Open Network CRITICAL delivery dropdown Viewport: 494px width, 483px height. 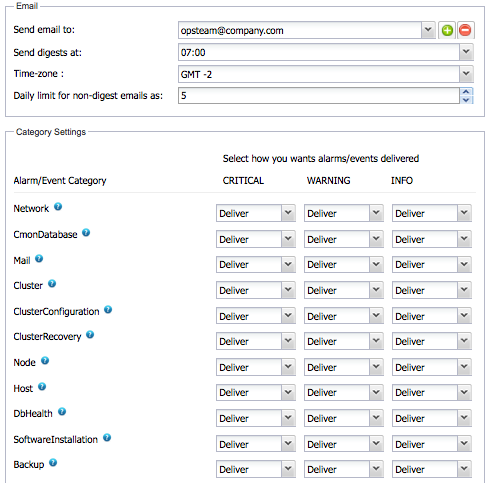click(256, 213)
